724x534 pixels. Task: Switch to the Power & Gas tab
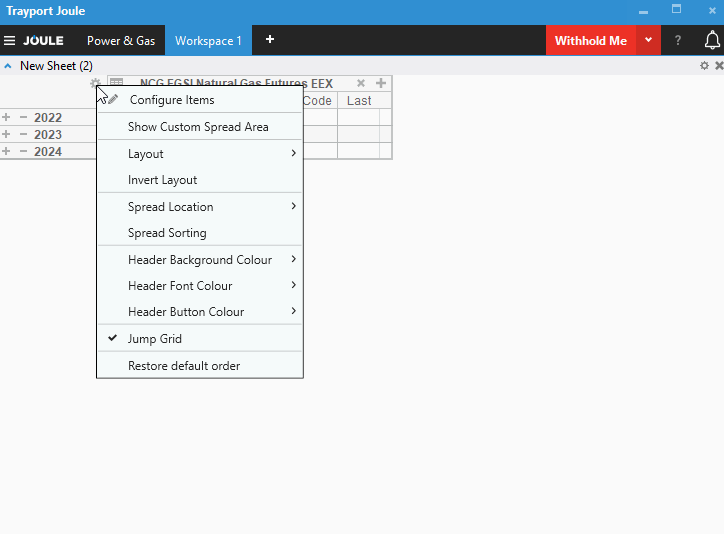[x=121, y=41]
